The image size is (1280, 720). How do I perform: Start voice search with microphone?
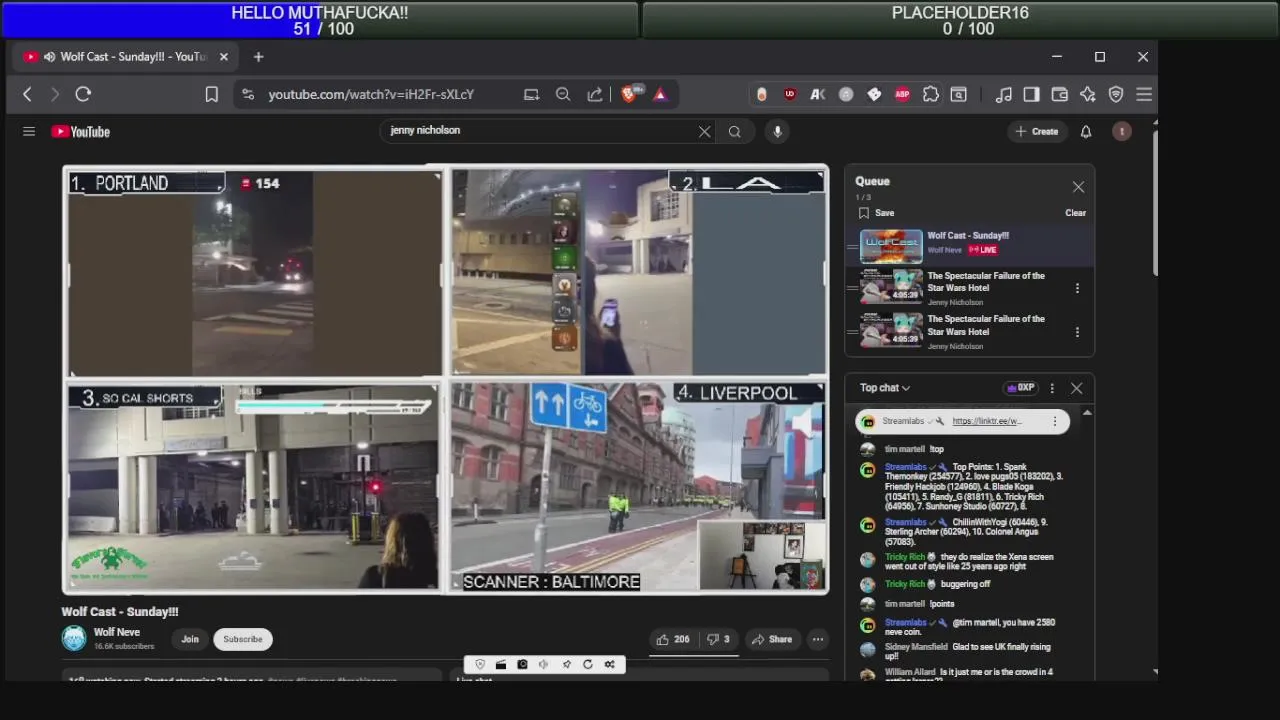click(x=777, y=131)
